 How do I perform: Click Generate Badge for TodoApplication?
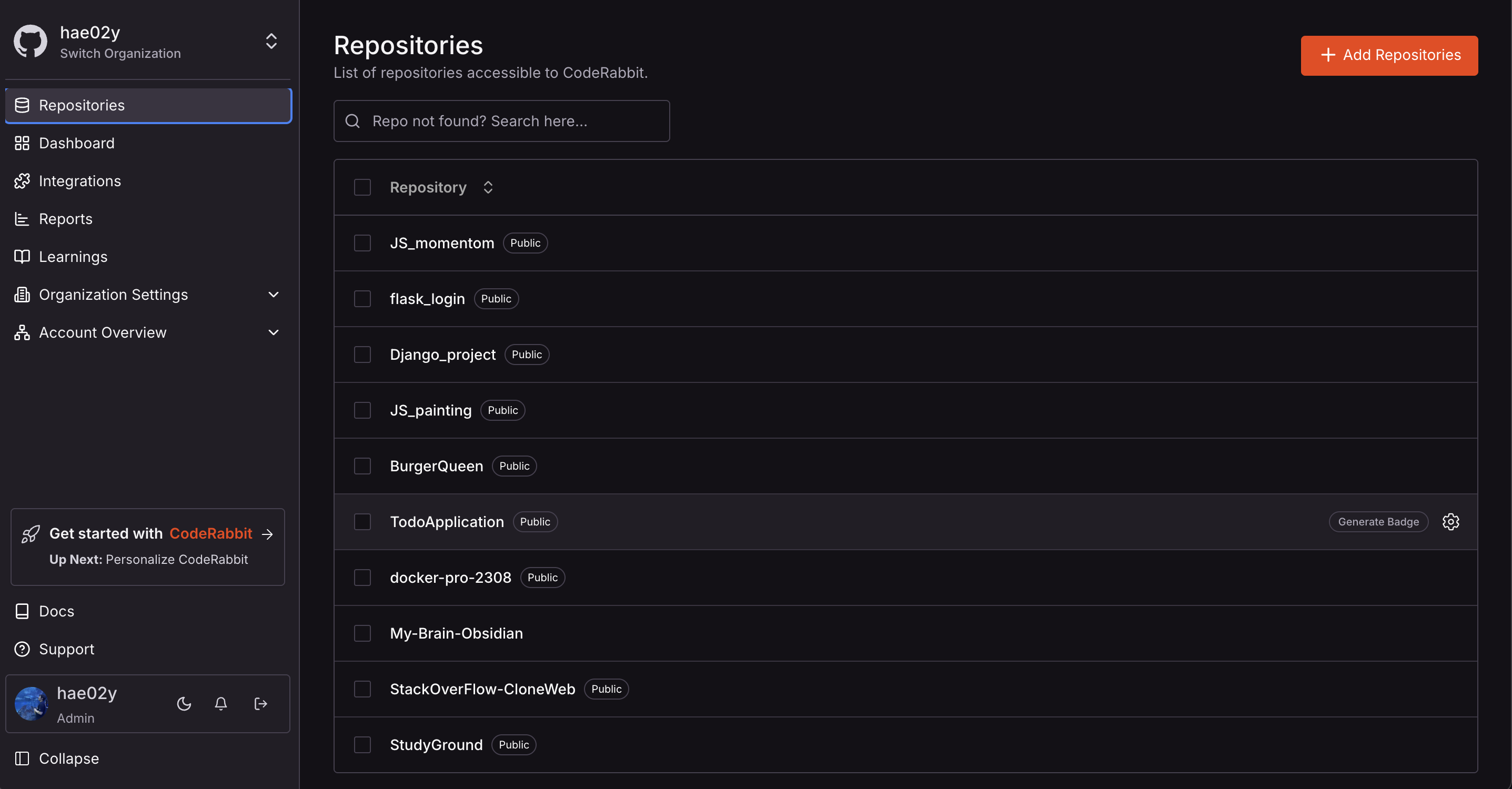pos(1378,521)
